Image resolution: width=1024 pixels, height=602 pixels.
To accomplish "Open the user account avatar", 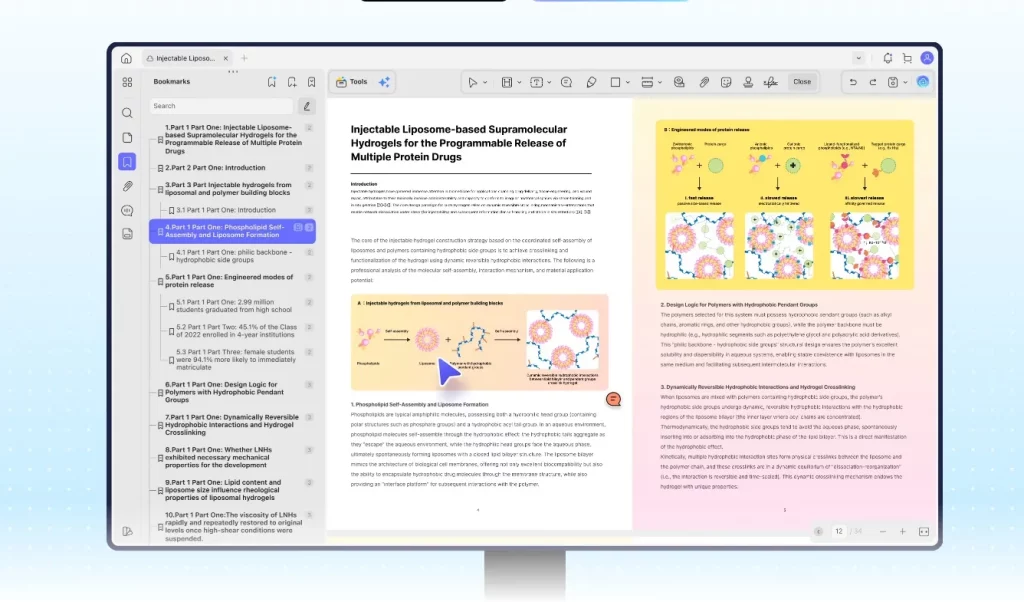I will 927,58.
